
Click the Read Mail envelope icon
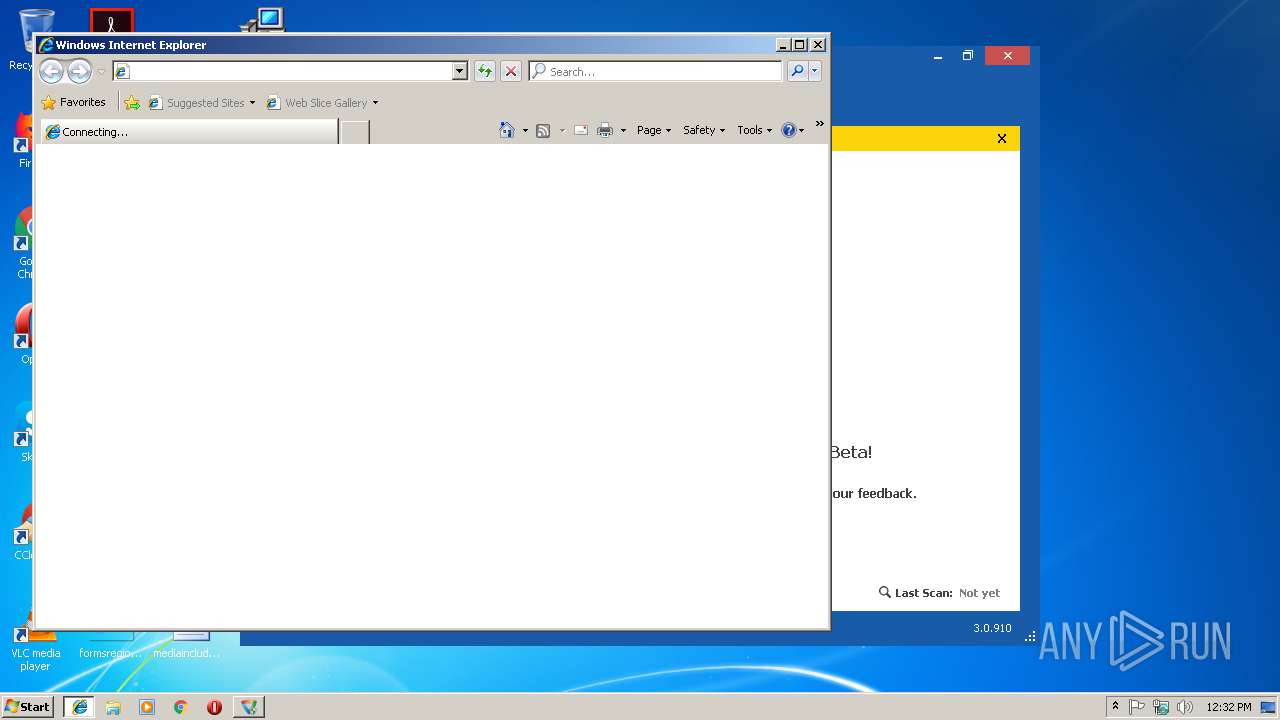click(581, 130)
